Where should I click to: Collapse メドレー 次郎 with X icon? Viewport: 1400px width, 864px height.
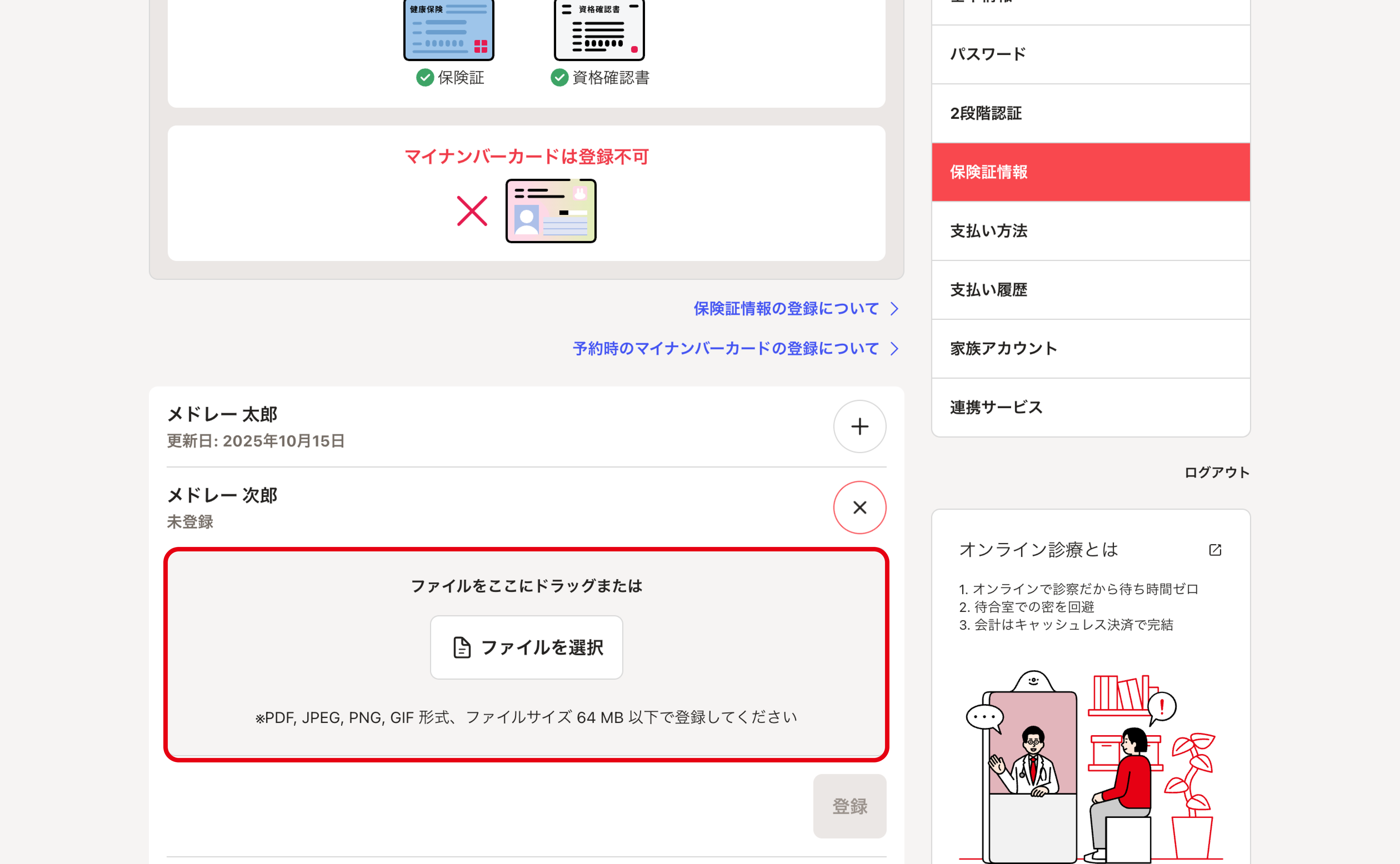tap(859, 507)
